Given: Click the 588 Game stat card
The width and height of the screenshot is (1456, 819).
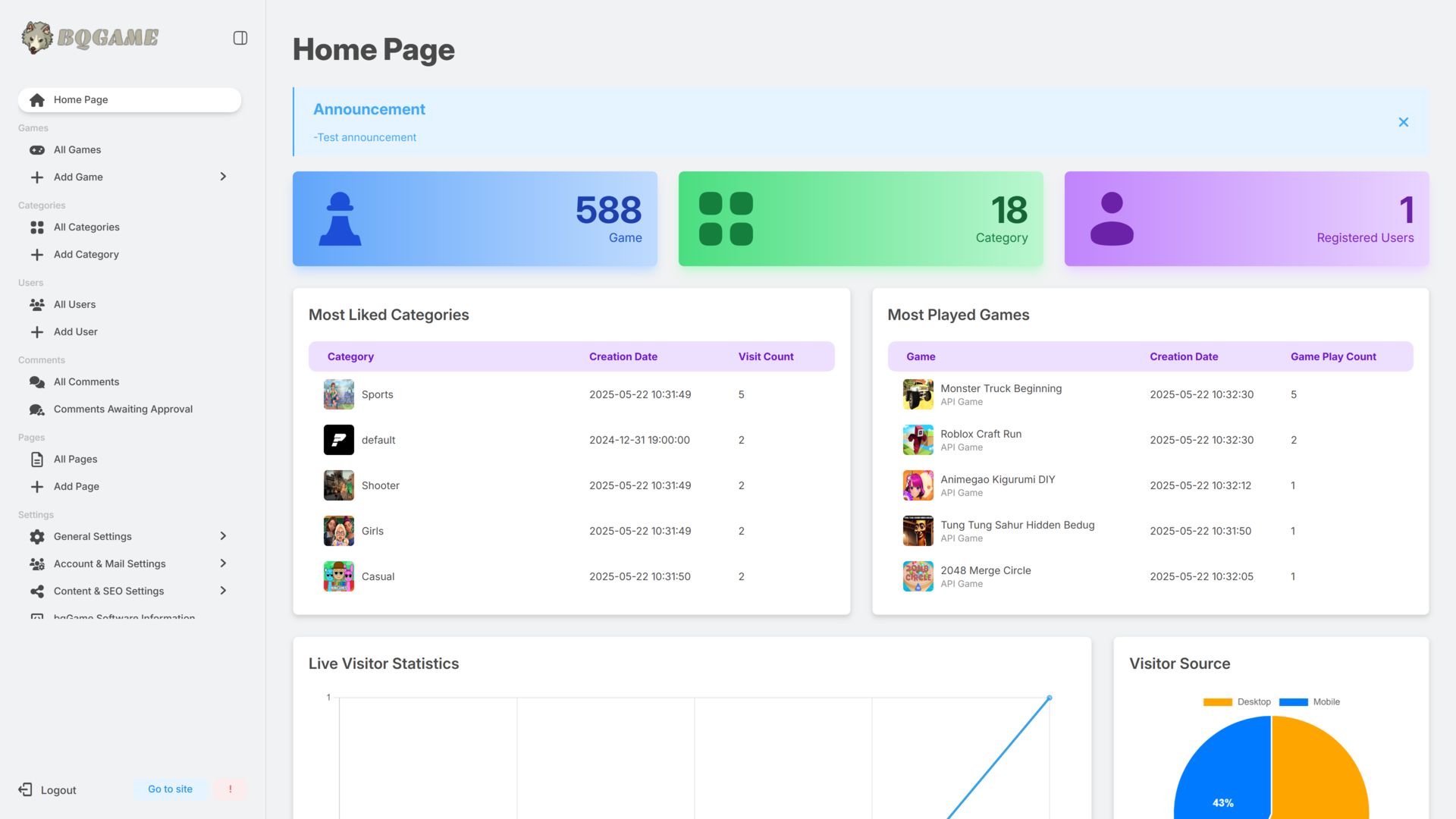Looking at the screenshot, I should point(475,218).
